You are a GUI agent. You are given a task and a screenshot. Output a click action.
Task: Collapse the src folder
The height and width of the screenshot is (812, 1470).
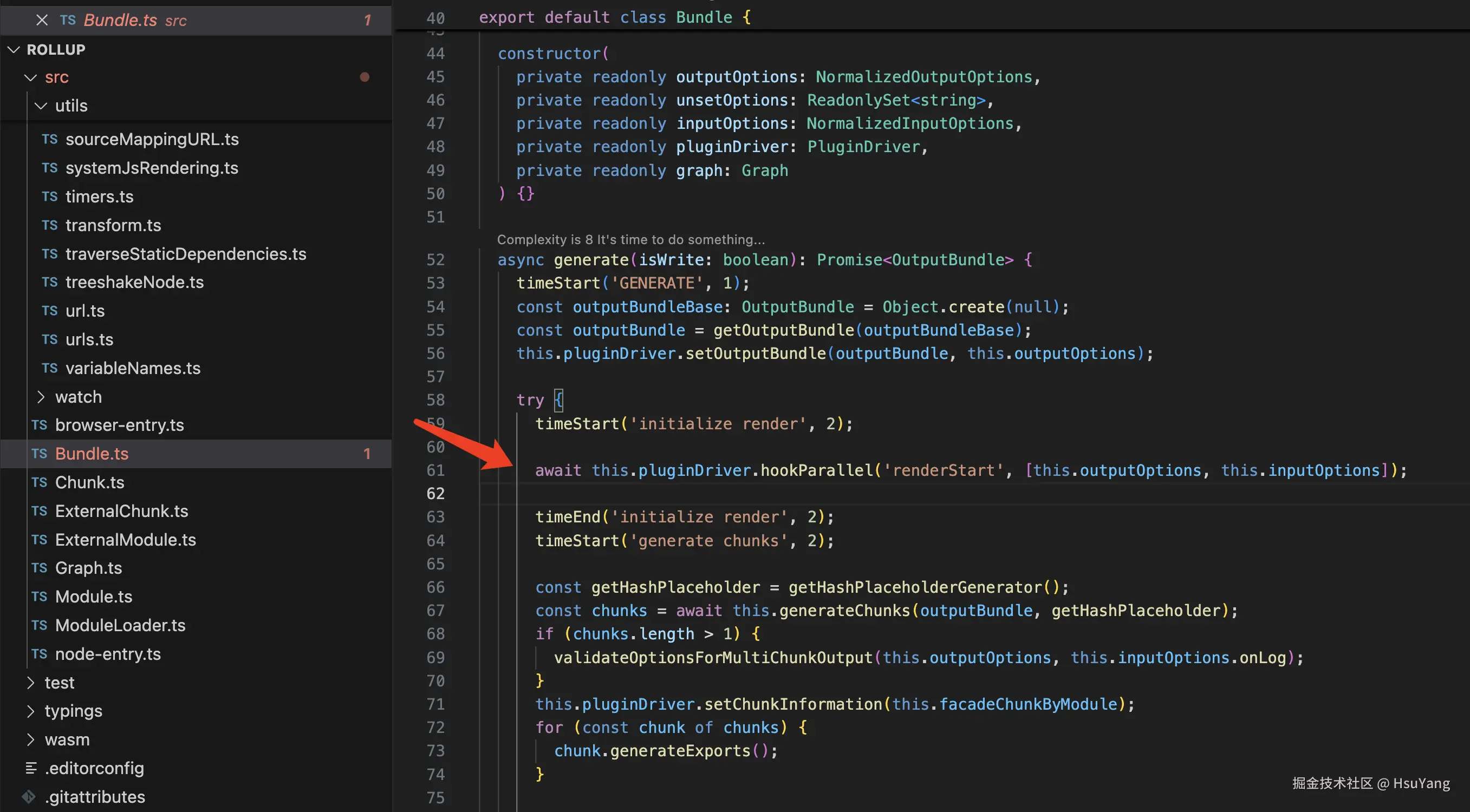31,77
